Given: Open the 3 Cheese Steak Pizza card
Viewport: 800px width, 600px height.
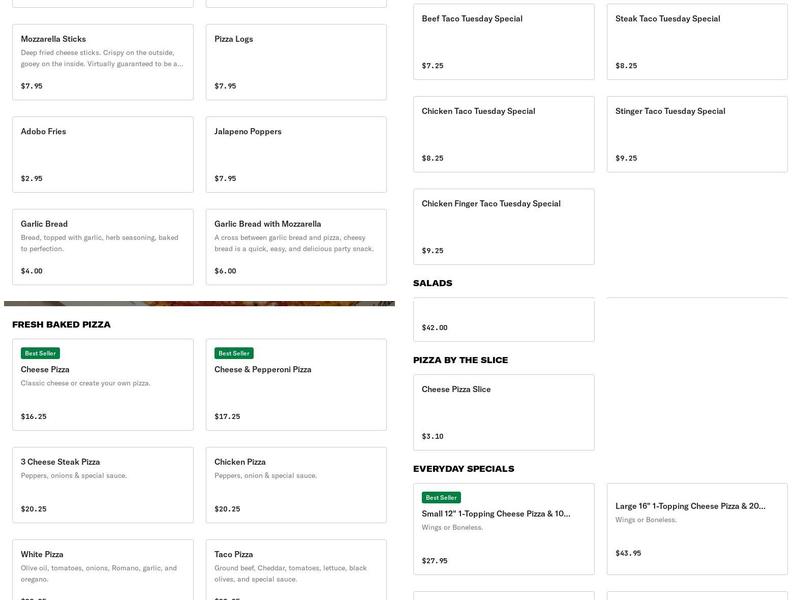Looking at the screenshot, I should (x=103, y=480).
